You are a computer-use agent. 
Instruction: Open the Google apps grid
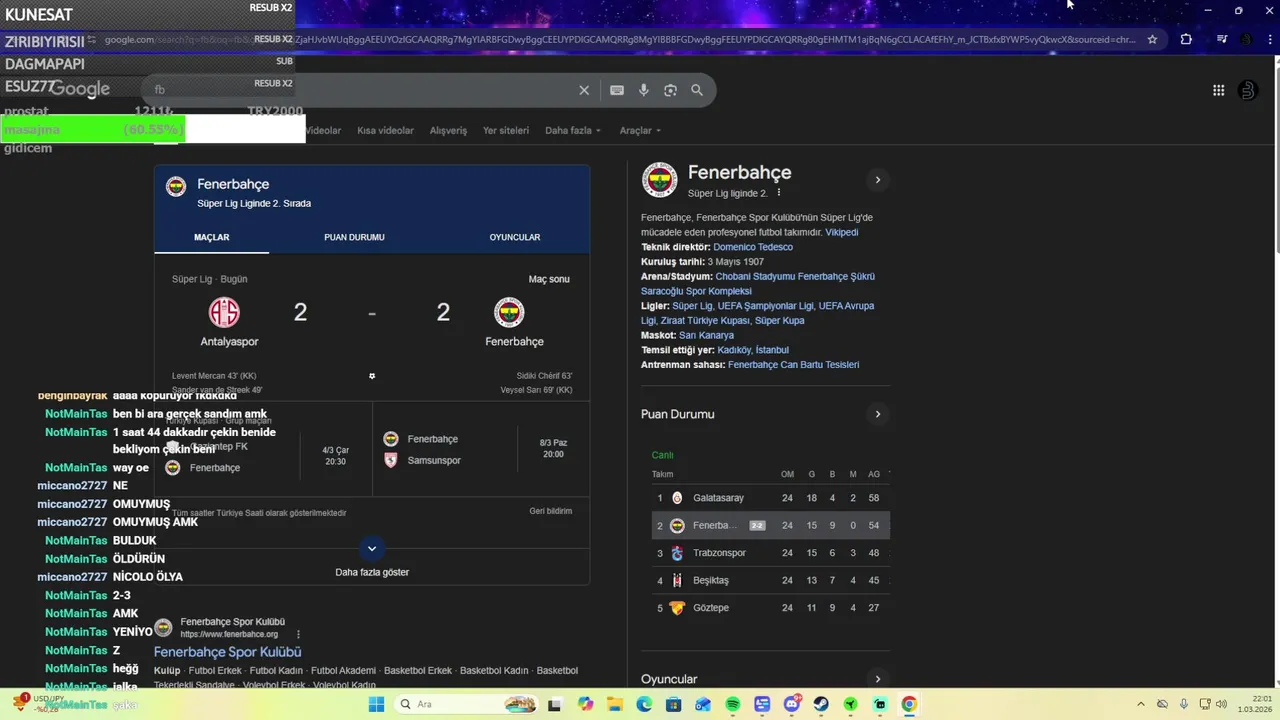pyautogui.click(x=1218, y=90)
